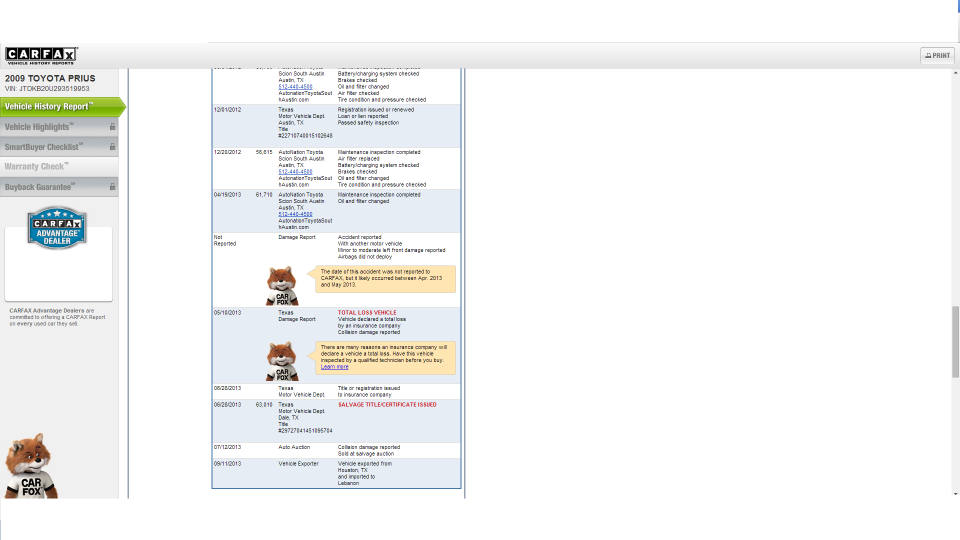Click the 63,010 mileage cell
This screenshot has width=960, height=540.
264,405
